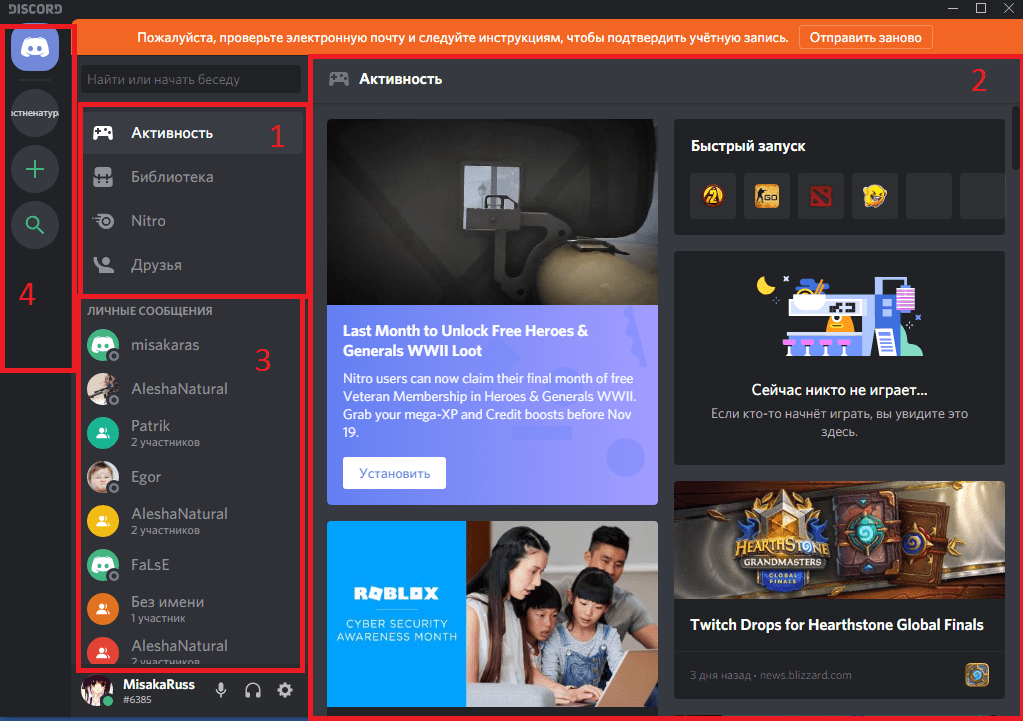
Task: Open user settings gear icon
Action: (285, 690)
